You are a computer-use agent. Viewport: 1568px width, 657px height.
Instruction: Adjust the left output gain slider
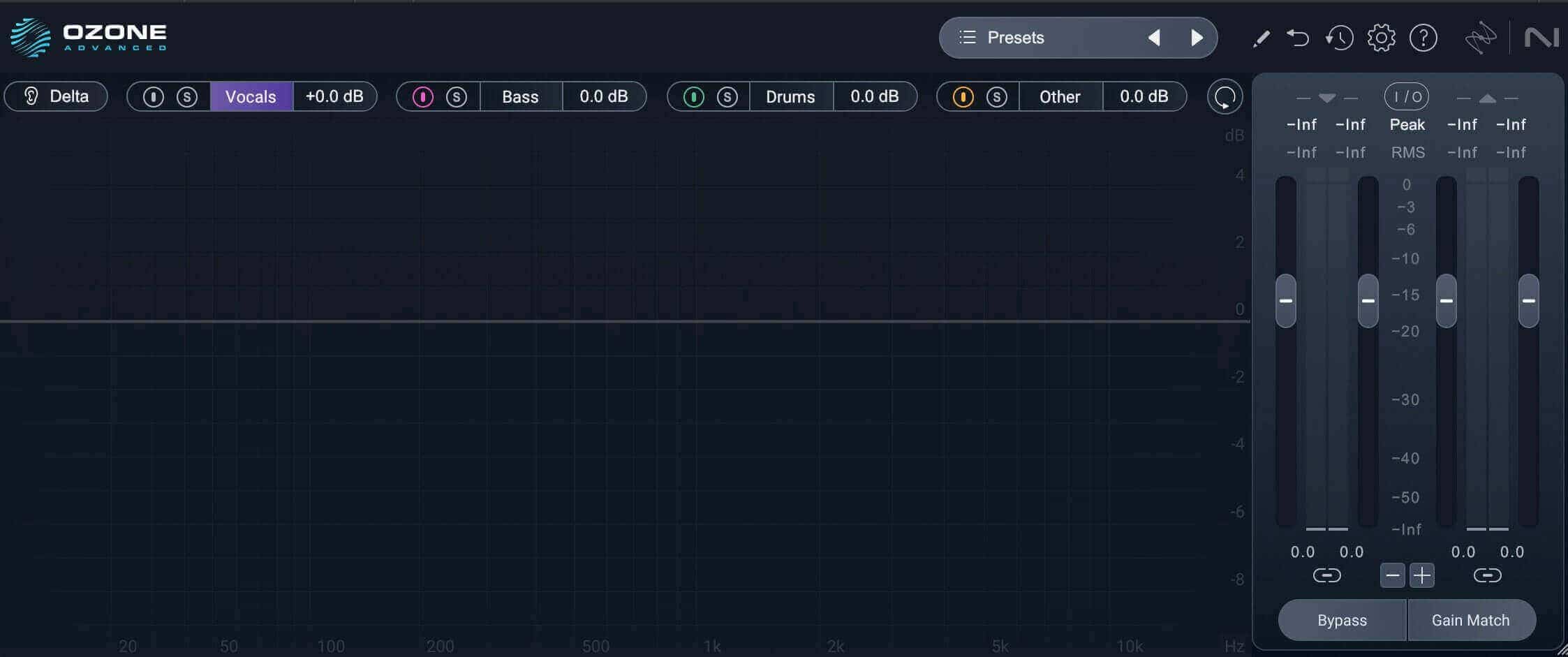[1447, 301]
